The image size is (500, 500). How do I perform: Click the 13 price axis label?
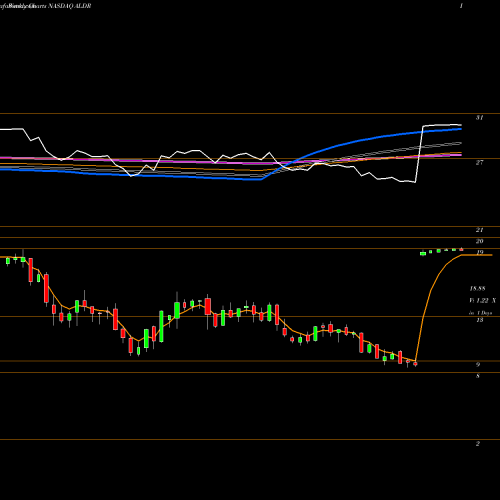click(x=479, y=320)
